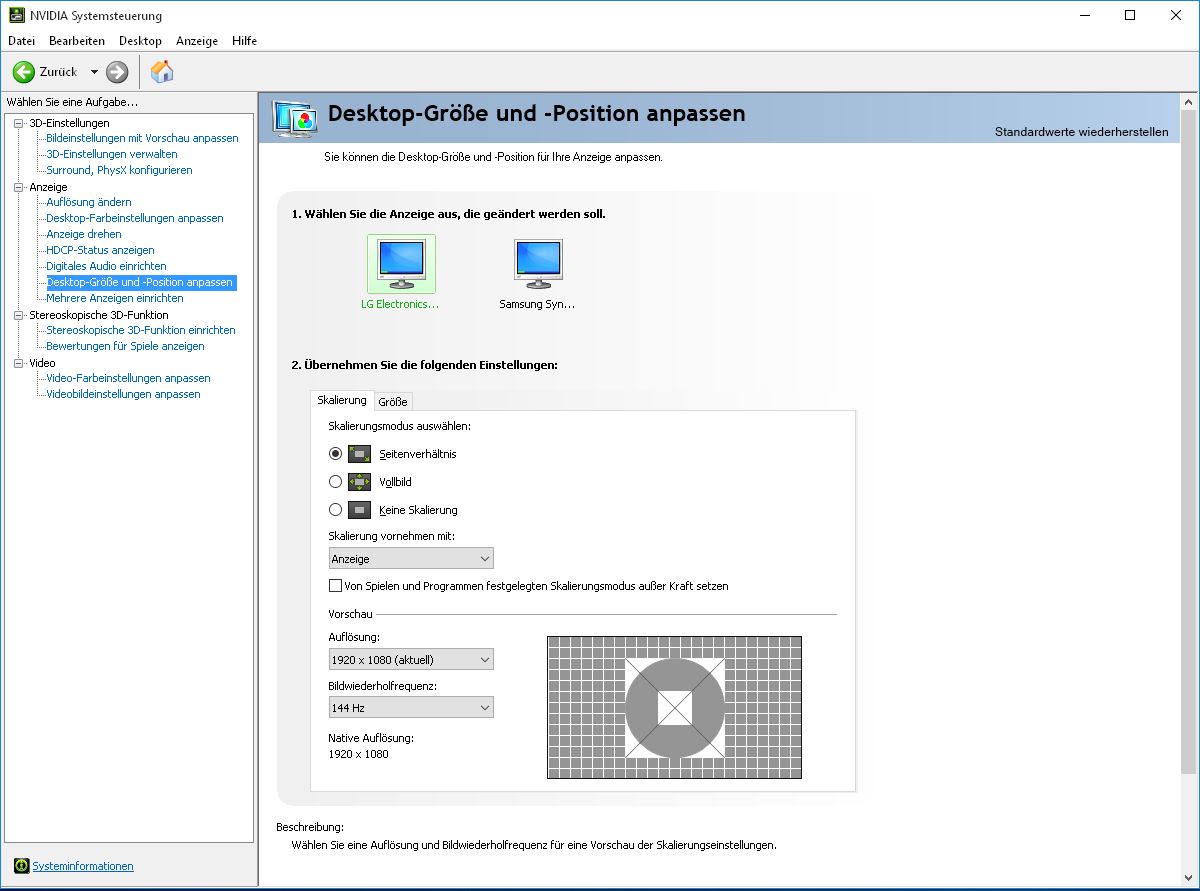Open Digitales Audio einrichten
The height and width of the screenshot is (891, 1200).
106,266
